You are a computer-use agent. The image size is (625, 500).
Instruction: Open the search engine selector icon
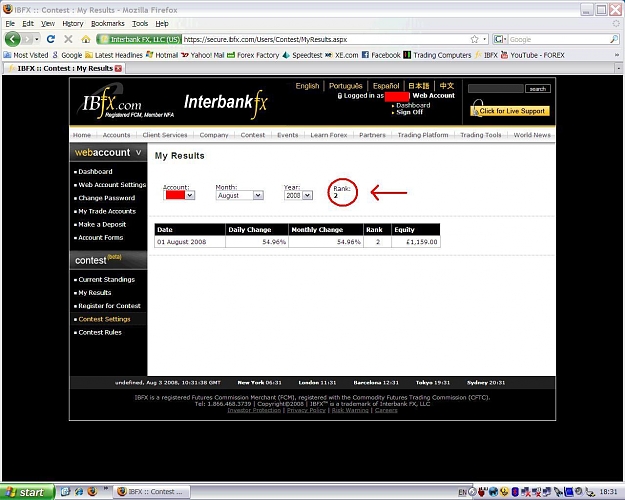(500, 39)
